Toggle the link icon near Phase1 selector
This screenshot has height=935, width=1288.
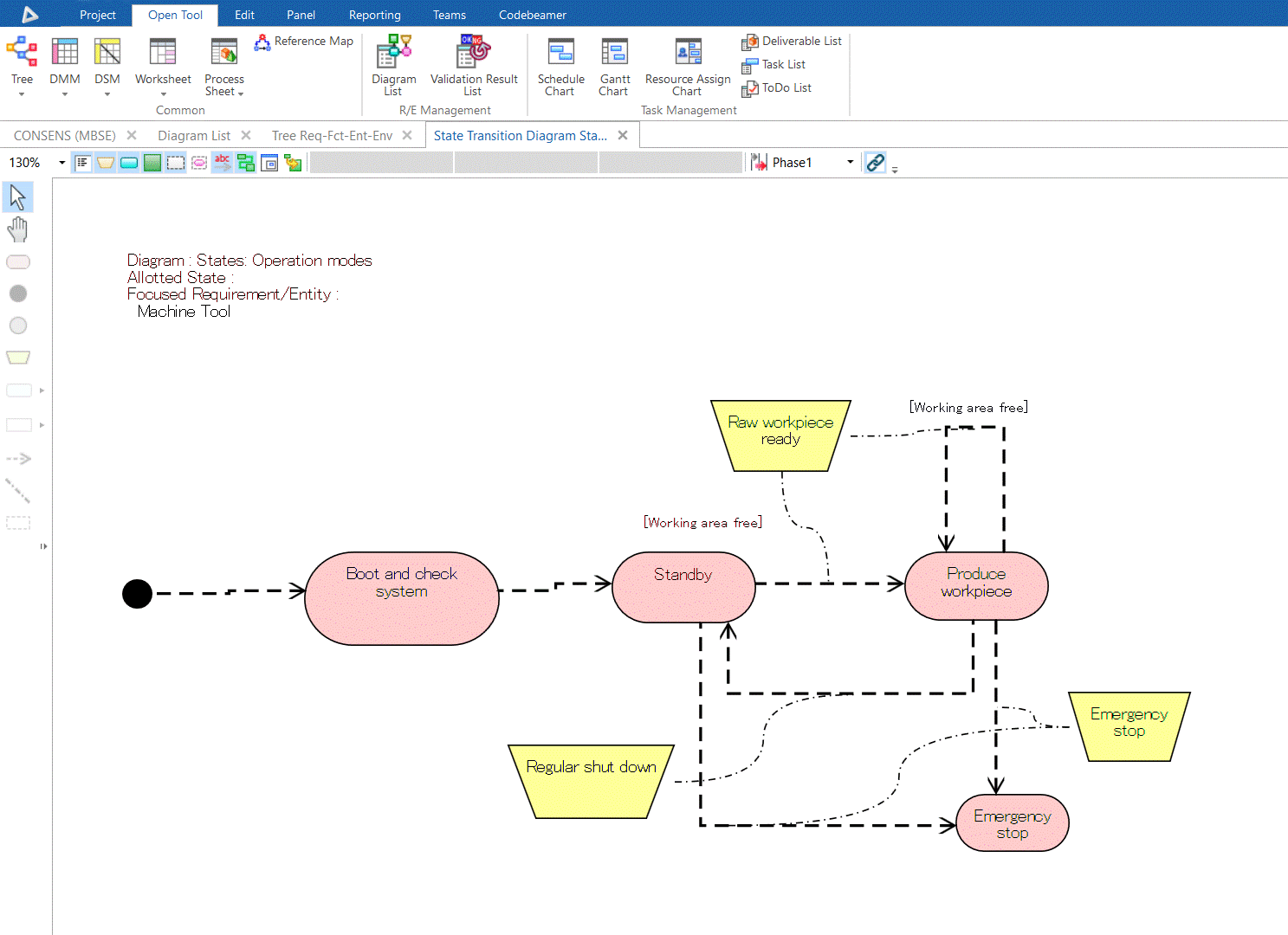(874, 162)
